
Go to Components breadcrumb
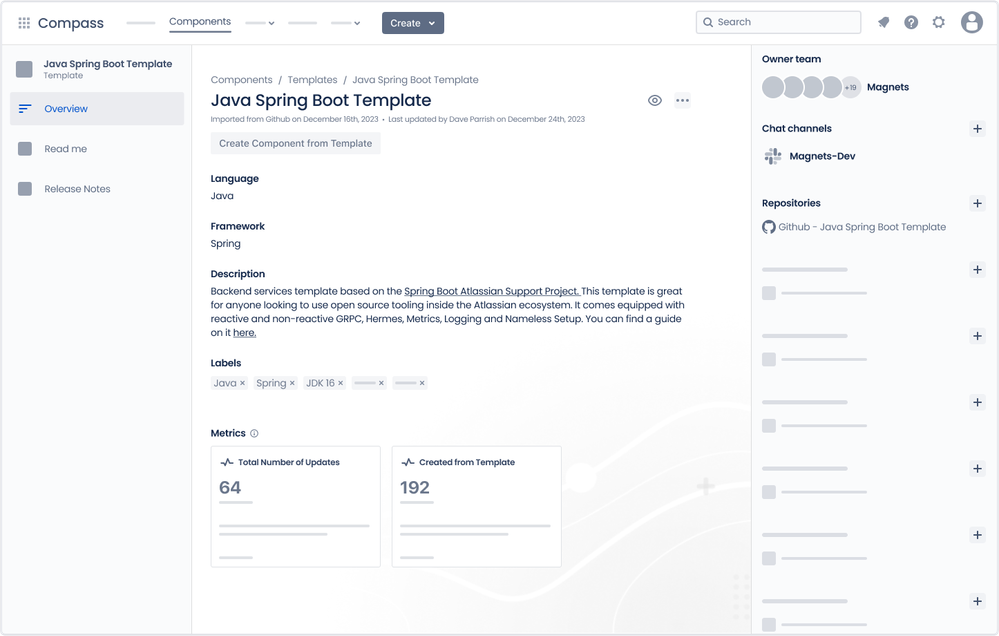(241, 80)
